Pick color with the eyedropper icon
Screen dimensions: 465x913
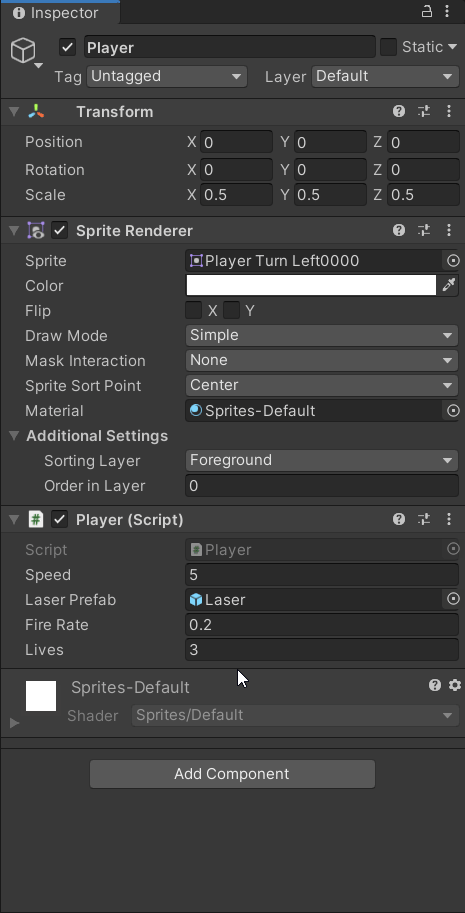coord(449,285)
